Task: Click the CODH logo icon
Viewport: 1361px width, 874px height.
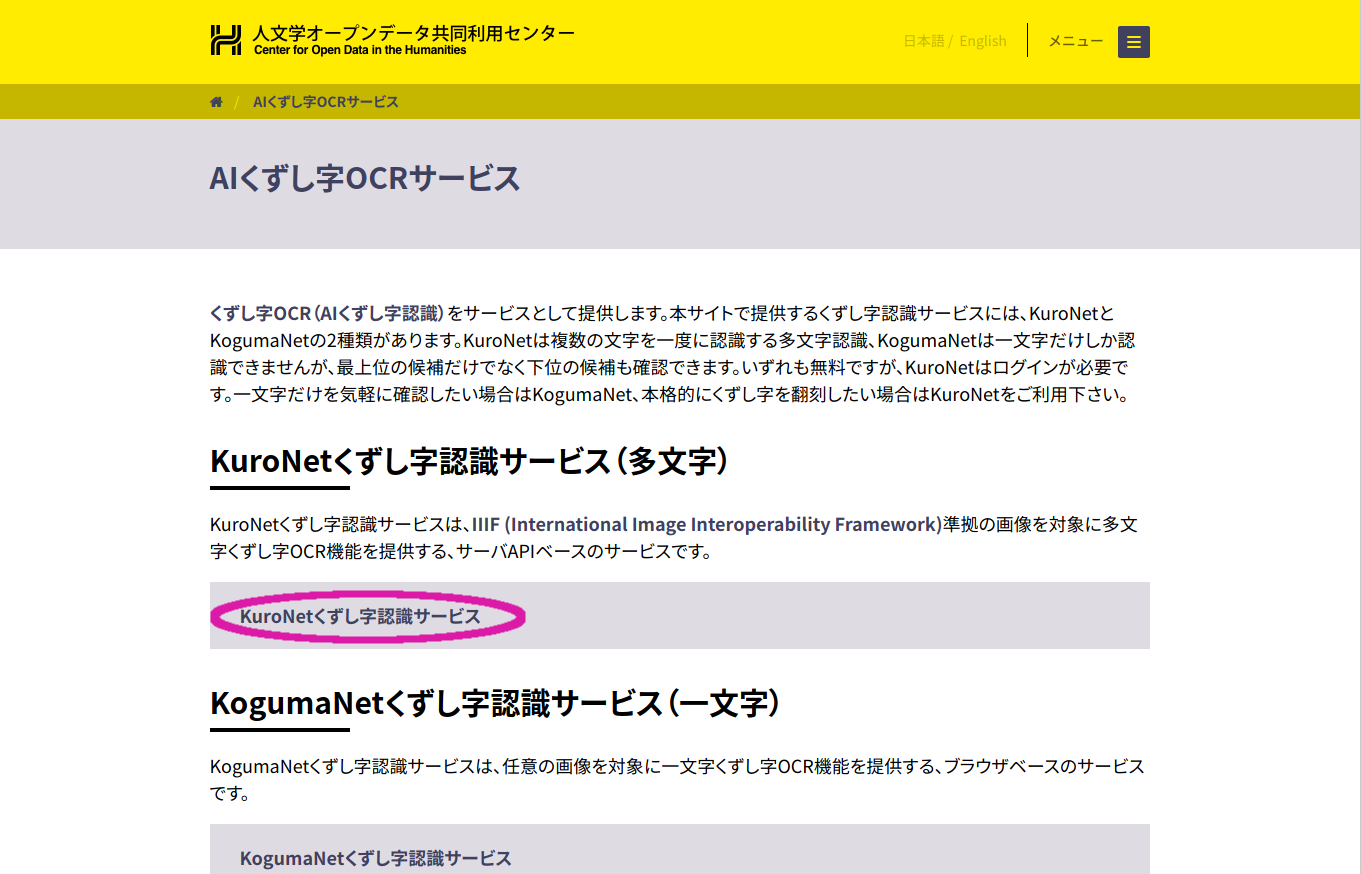Action: click(x=226, y=40)
